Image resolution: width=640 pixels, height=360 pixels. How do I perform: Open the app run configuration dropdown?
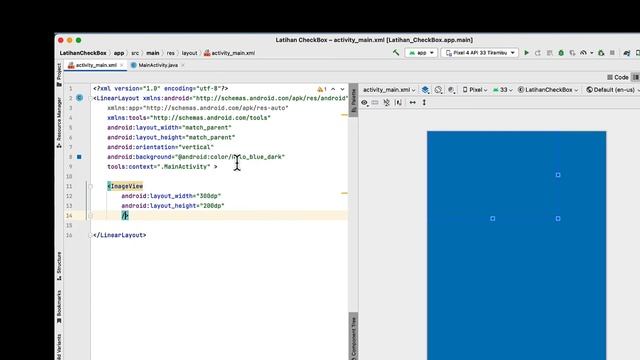(x=421, y=53)
